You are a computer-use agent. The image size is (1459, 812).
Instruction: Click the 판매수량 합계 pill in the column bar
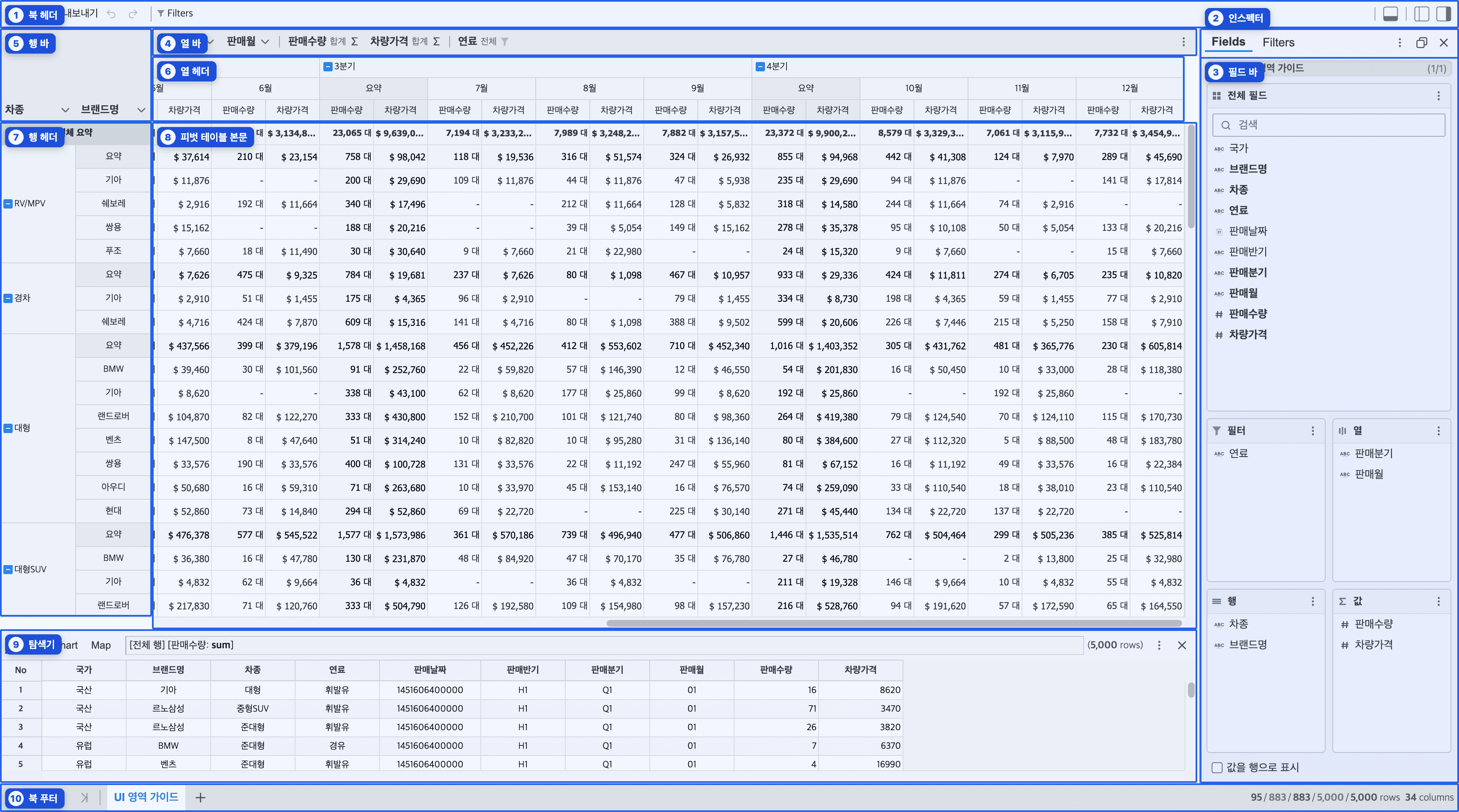(x=323, y=41)
